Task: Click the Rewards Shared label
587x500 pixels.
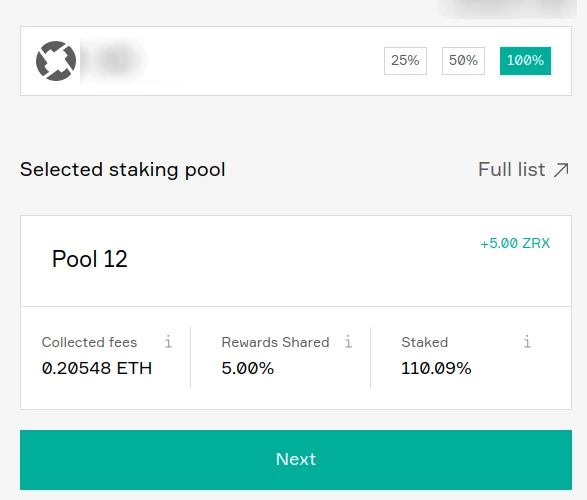Action: tap(275, 342)
